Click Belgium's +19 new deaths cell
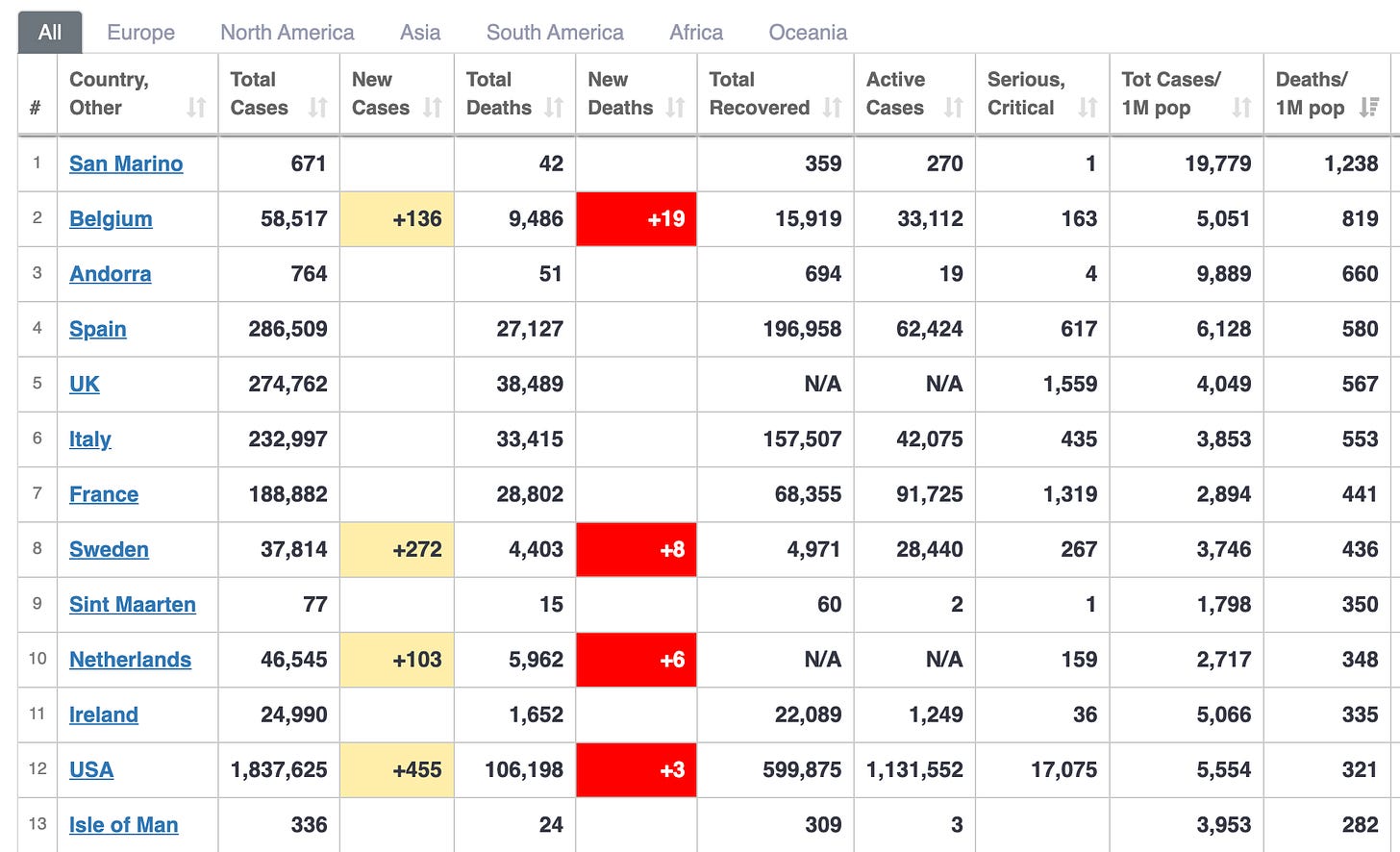This screenshot has width=1400, height=852. (637, 219)
